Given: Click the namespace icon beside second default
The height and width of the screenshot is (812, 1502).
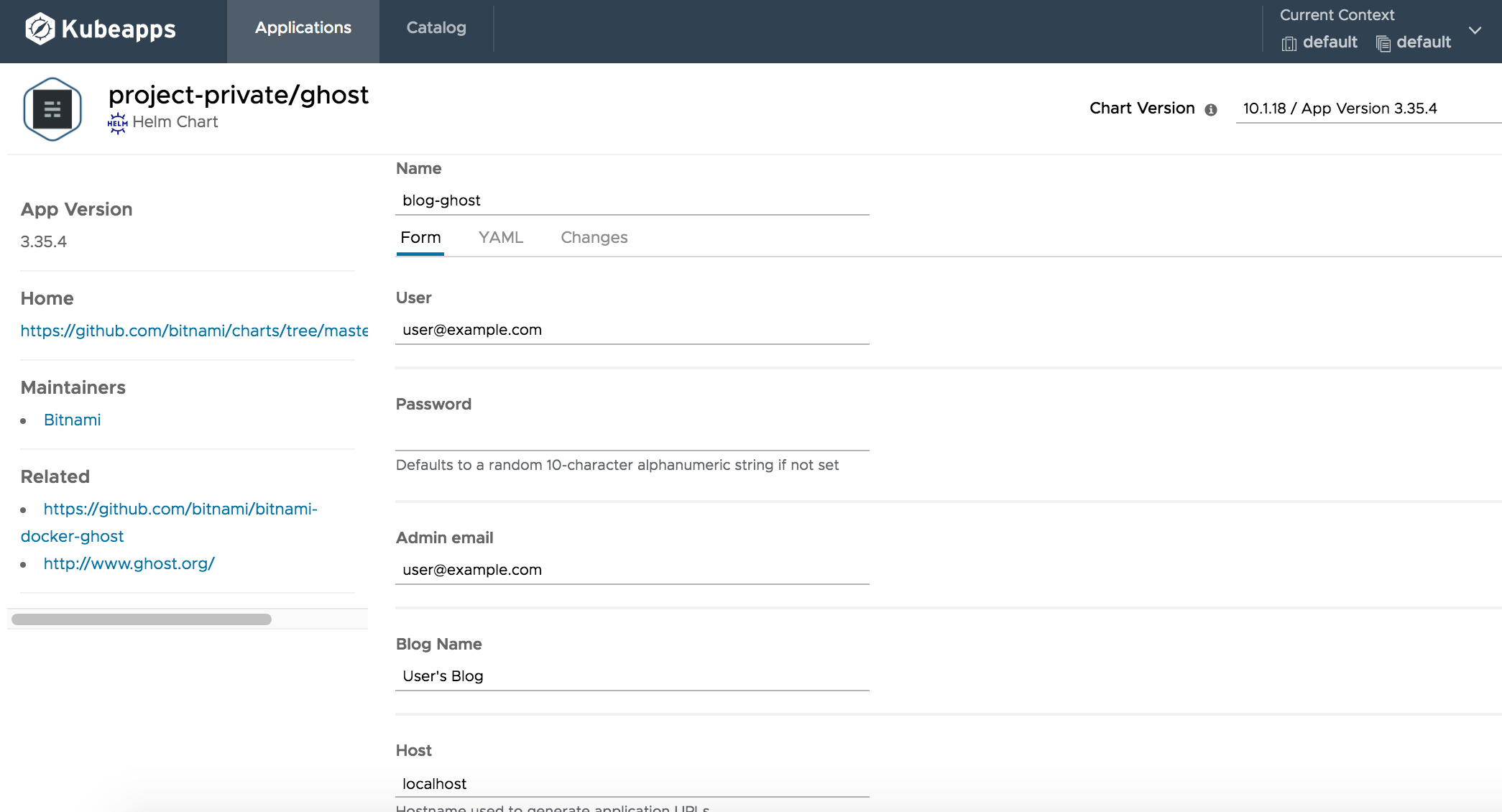Looking at the screenshot, I should [1383, 44].
